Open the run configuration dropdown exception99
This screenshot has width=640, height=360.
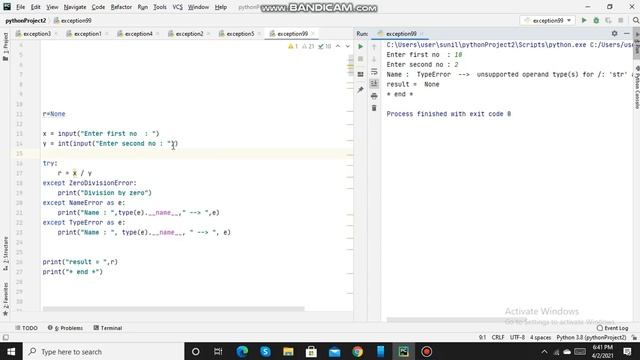[x=547, y=20]
